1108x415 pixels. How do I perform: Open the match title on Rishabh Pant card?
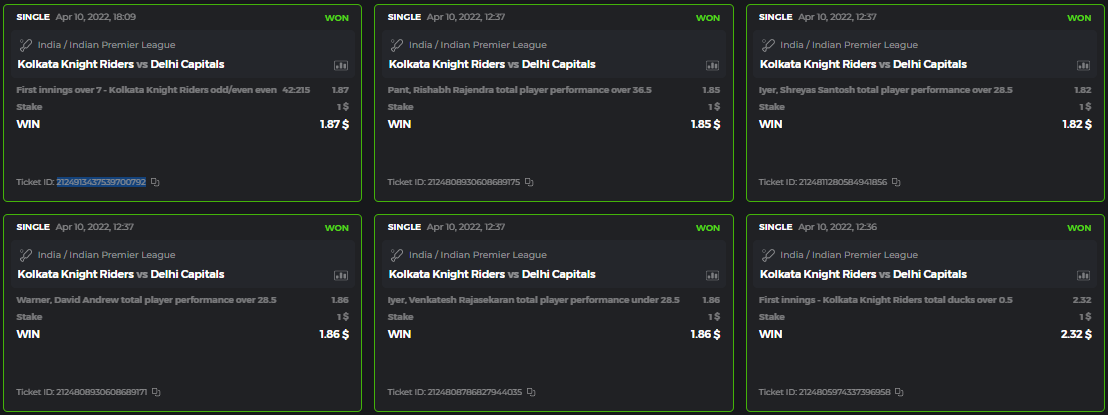(492, 65)
